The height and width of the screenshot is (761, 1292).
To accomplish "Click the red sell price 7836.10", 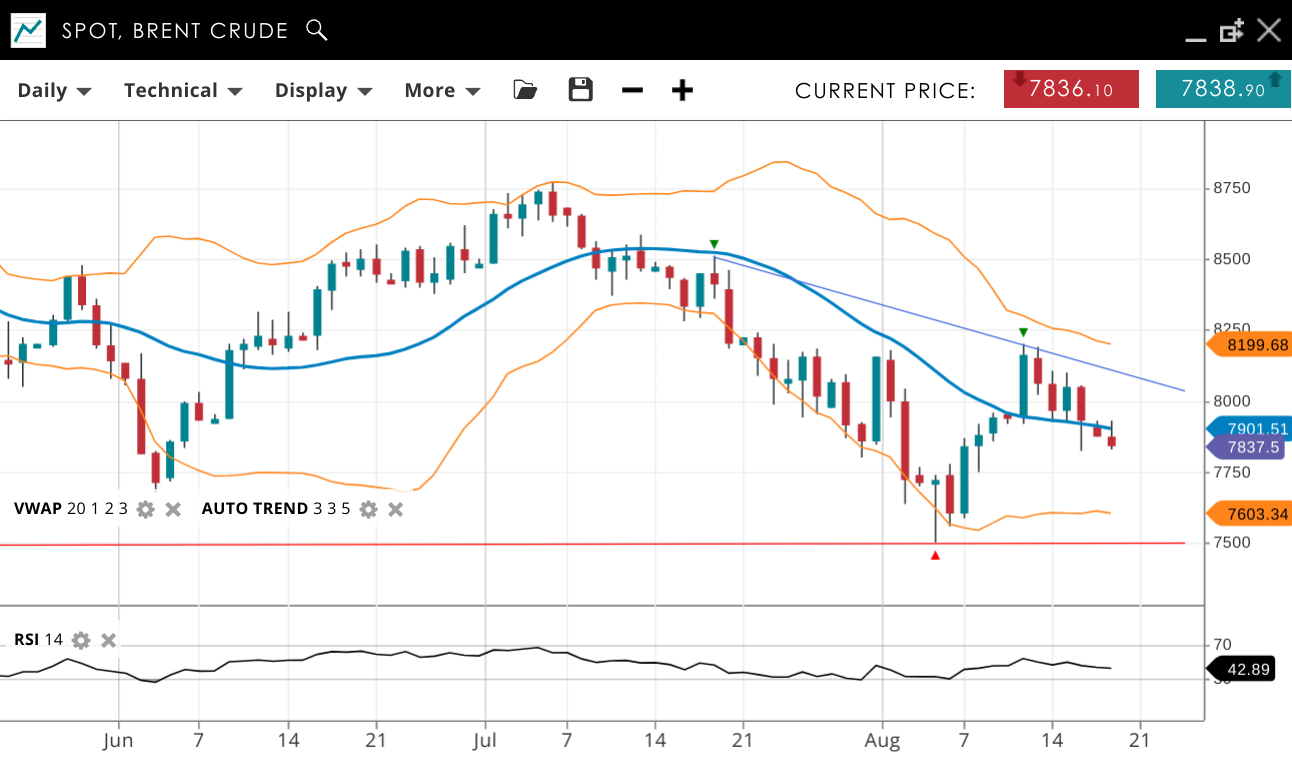I will click(x=1071, y=89).
